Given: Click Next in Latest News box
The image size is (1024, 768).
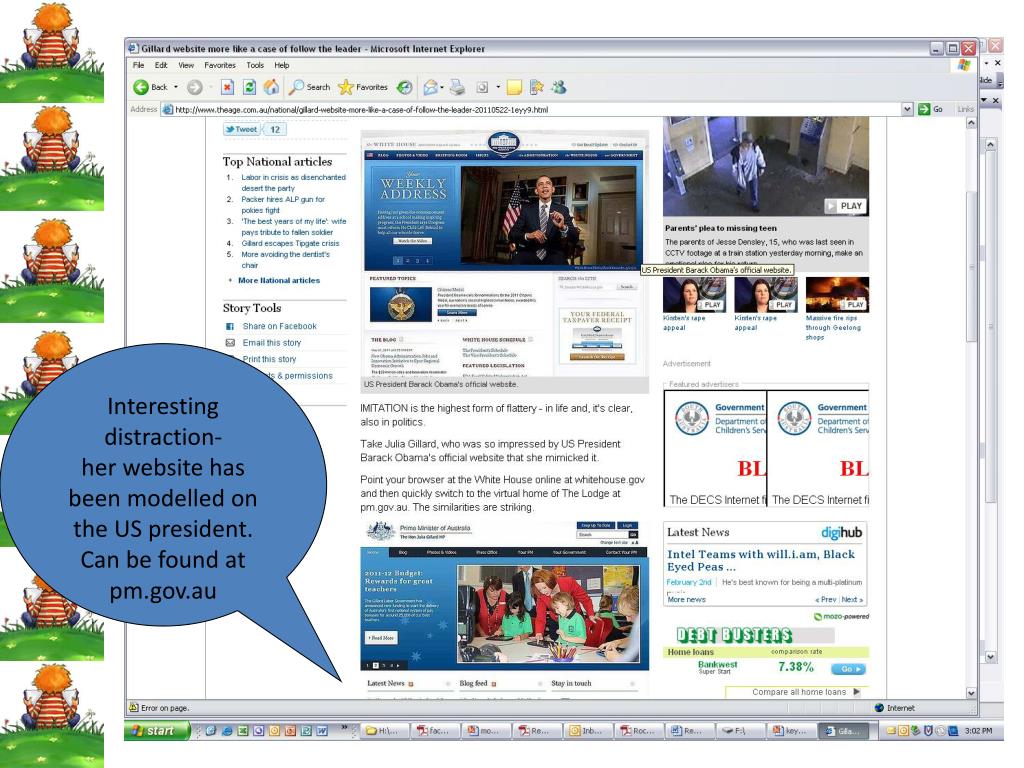Looking at the screenshot, I should (852, 600).
